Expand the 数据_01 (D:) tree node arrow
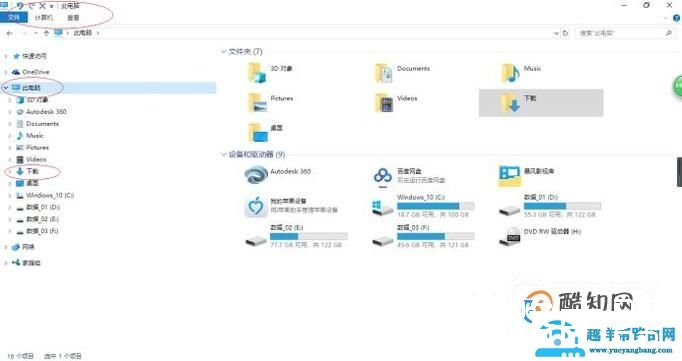 tap(10, 207)
